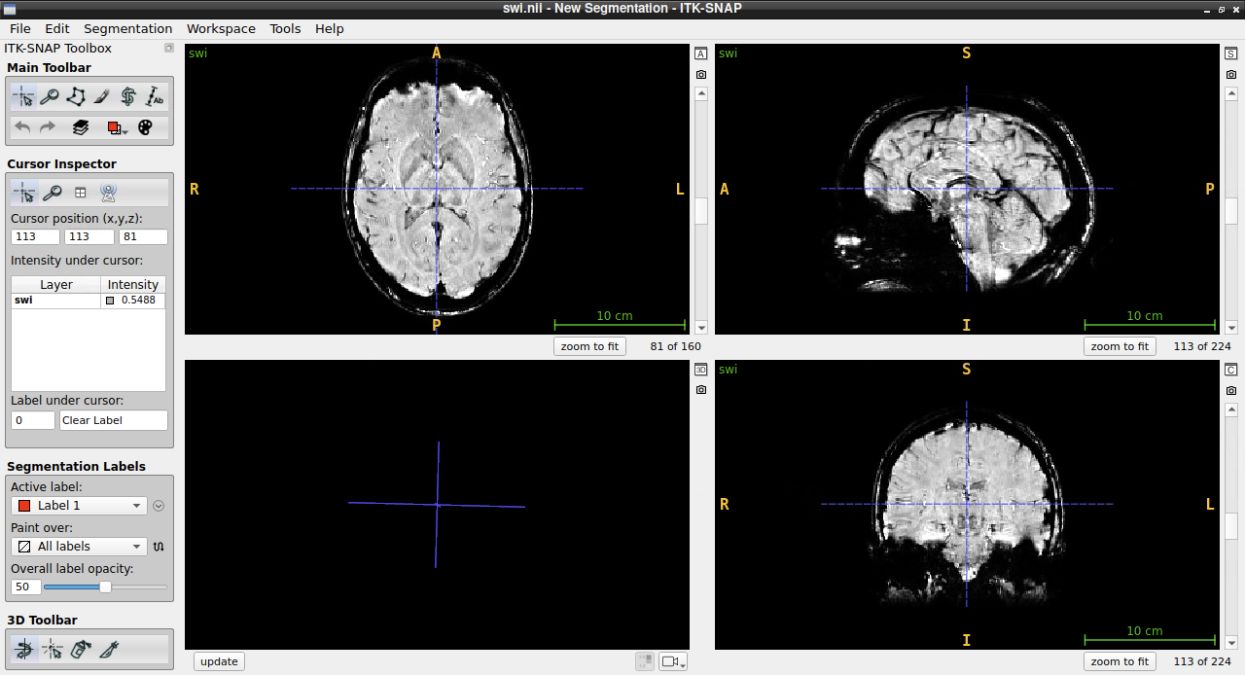Open the Tools menu
Screen dimensions: 1245x675
pos(285,29)
